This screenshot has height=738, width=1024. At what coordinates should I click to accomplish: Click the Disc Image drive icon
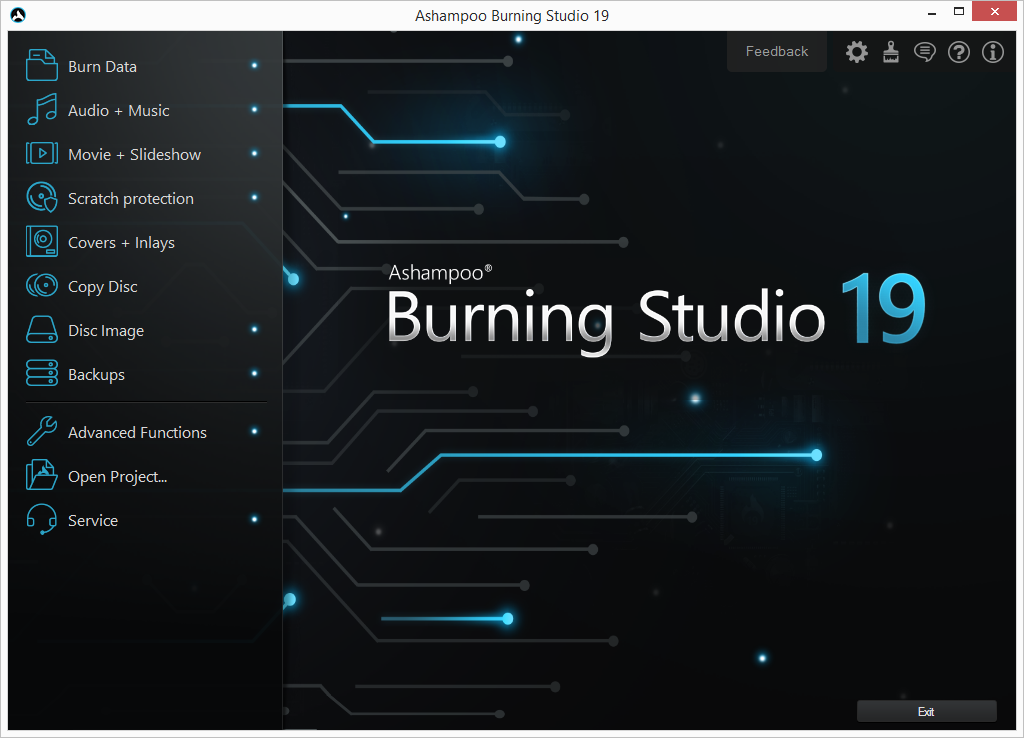(42, 329)
